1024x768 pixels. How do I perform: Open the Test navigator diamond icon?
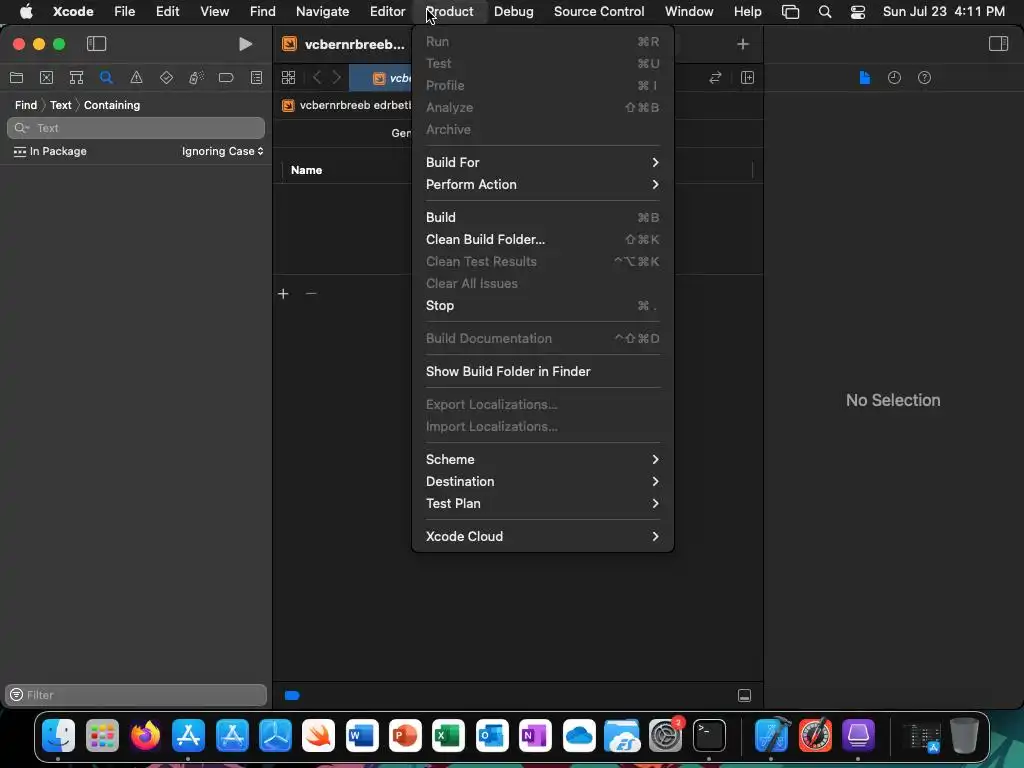(167, 78)
